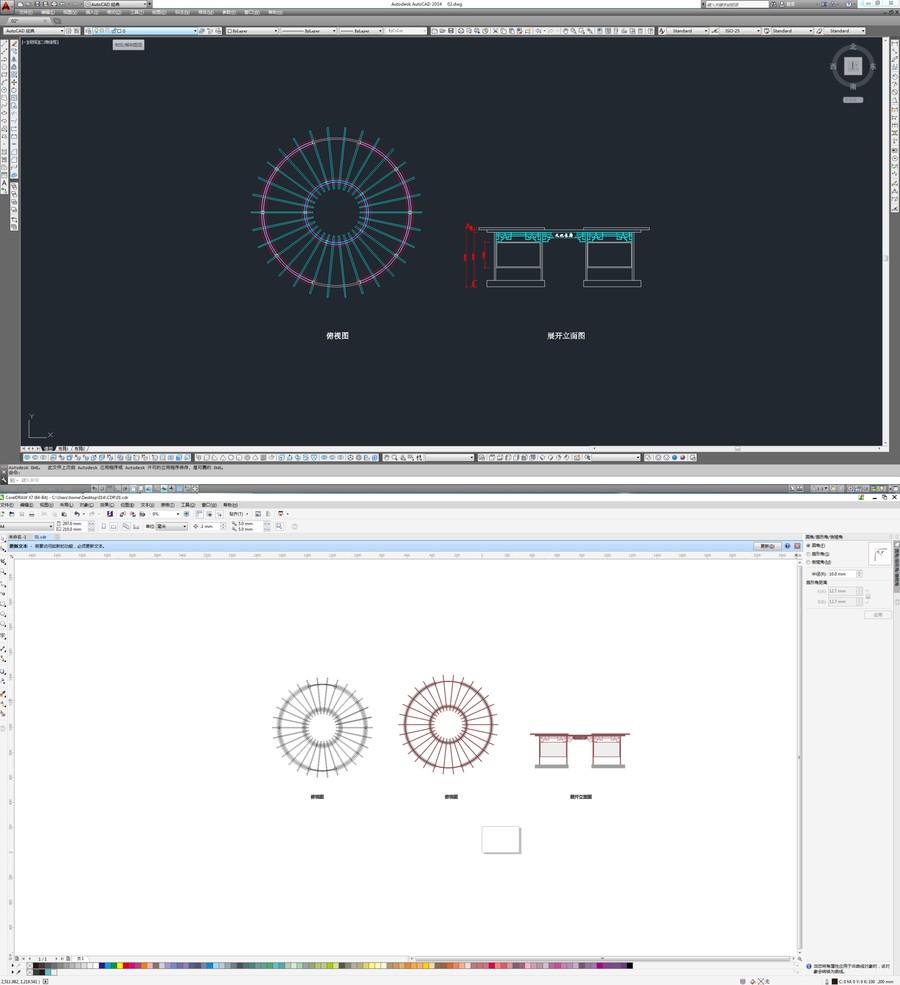The image size is (900, 985).
Task: Click the nudge distance 1 mm field
Action: 209,526
